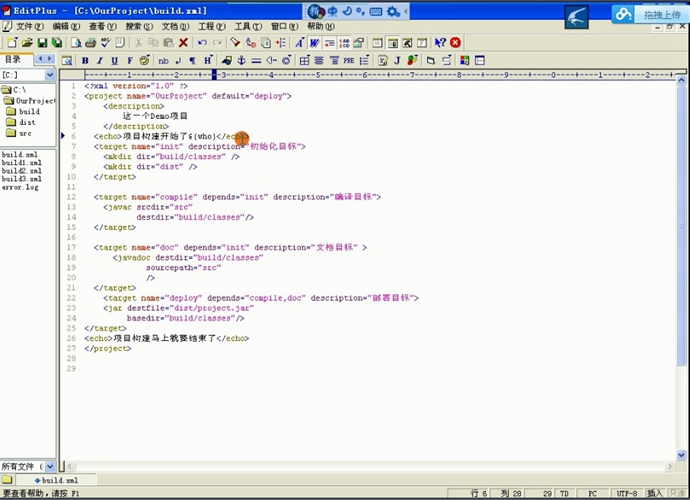Viewport: 690px width, 500px height.
Task: Click the Open file folder icon
Action: (27, 43)
